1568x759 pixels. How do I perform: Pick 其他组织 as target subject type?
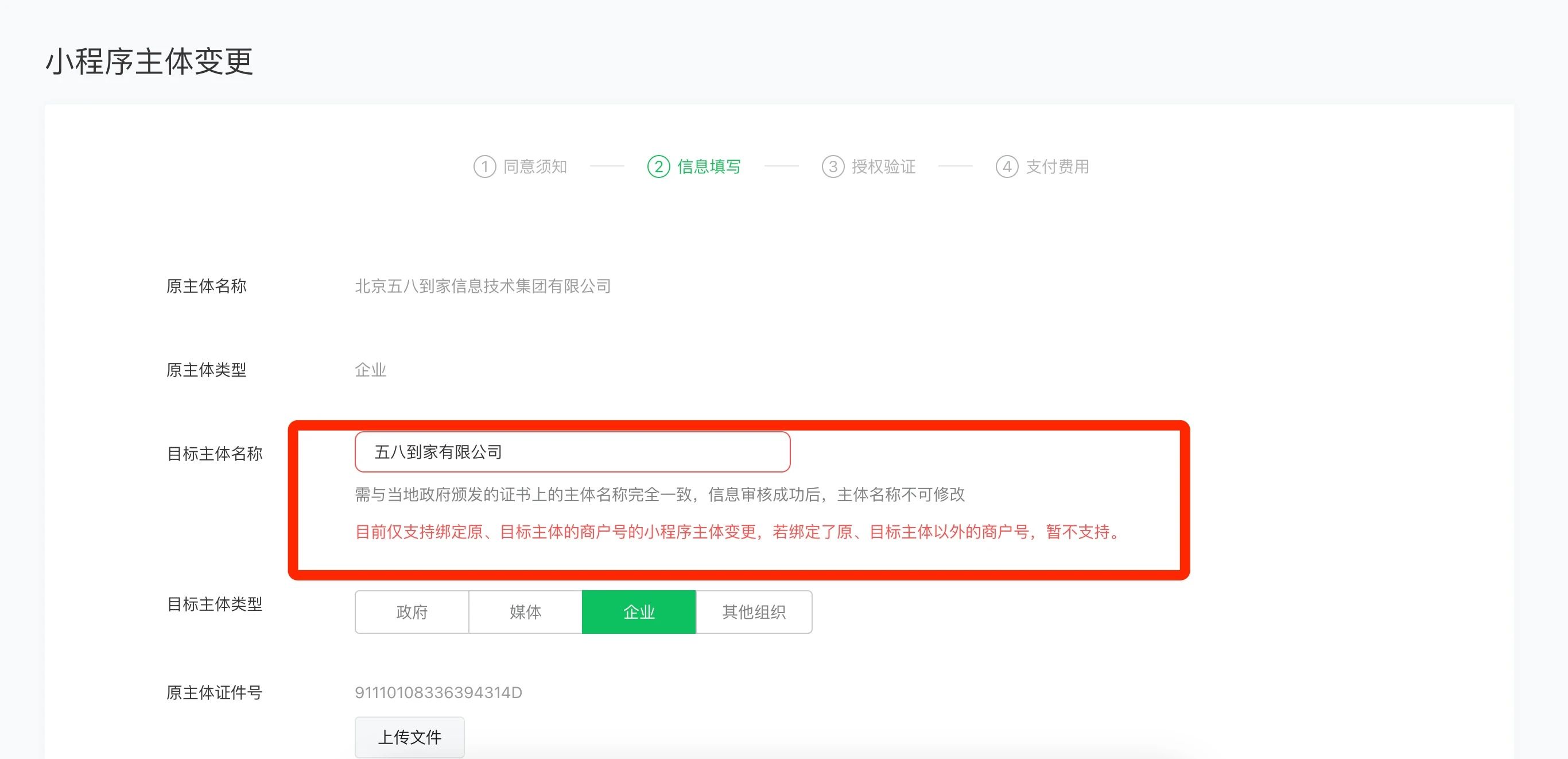[754, 611]
